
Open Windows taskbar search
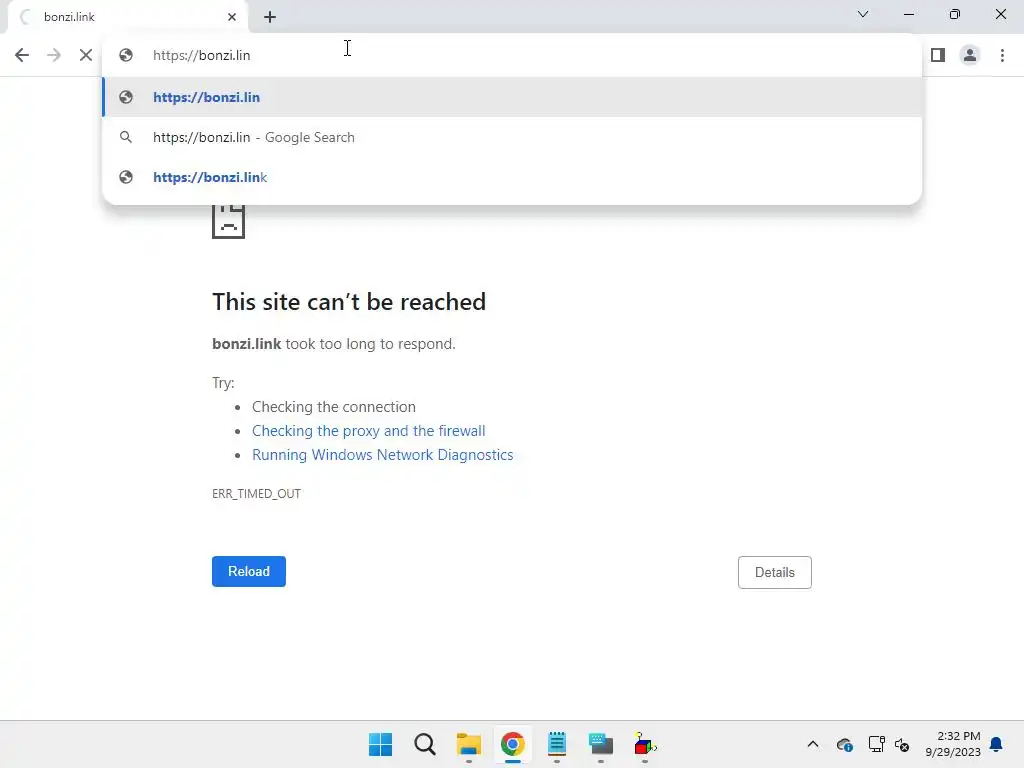pyautogui.click(x=424, y=744)
